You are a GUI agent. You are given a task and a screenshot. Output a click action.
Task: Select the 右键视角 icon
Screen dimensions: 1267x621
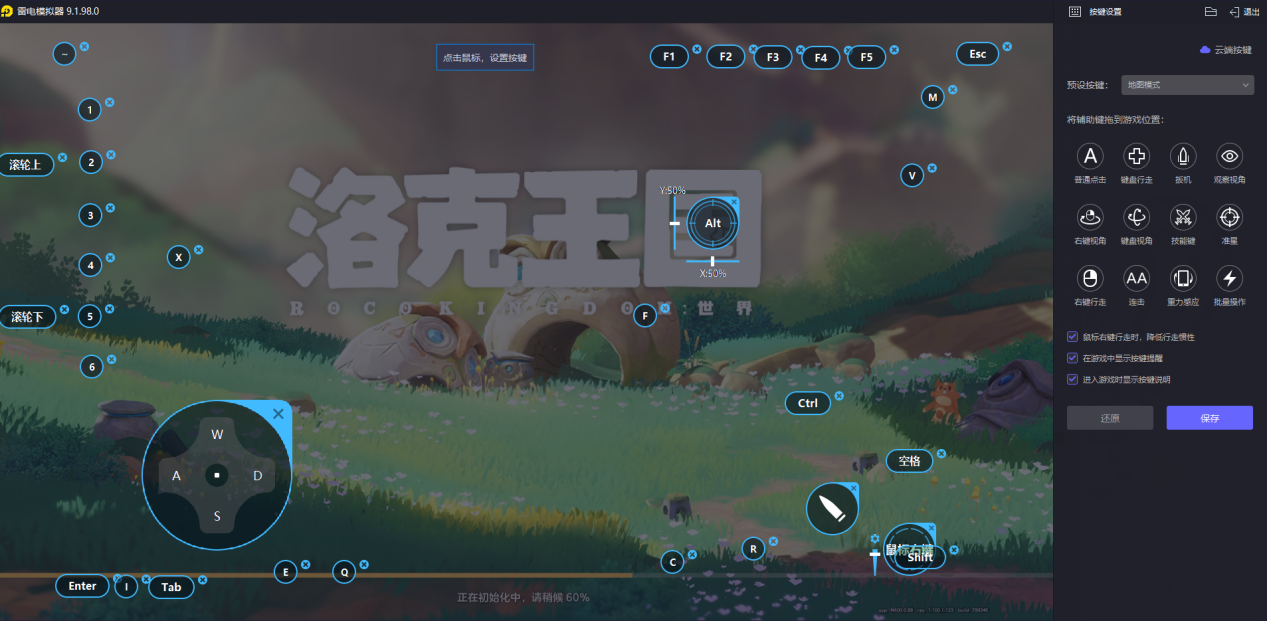click(1090, 217)
